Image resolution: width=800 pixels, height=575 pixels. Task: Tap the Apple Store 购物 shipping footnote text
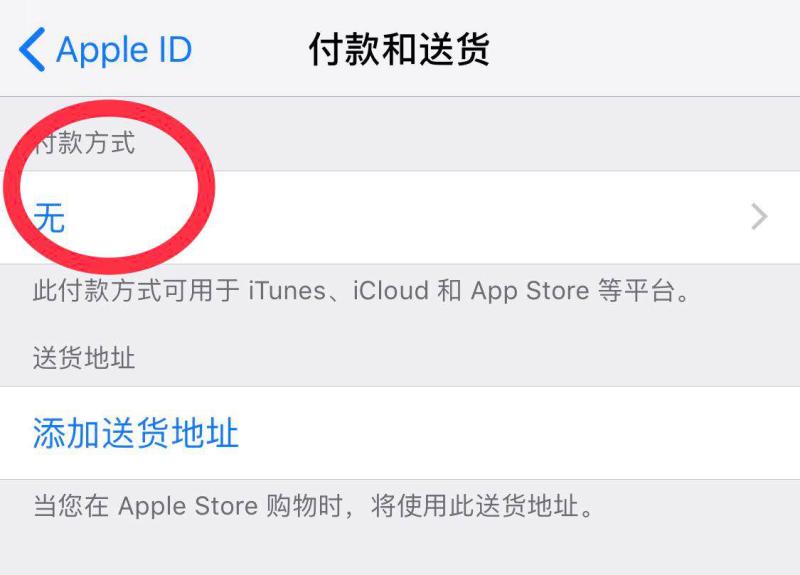click(x=313, y=506)
